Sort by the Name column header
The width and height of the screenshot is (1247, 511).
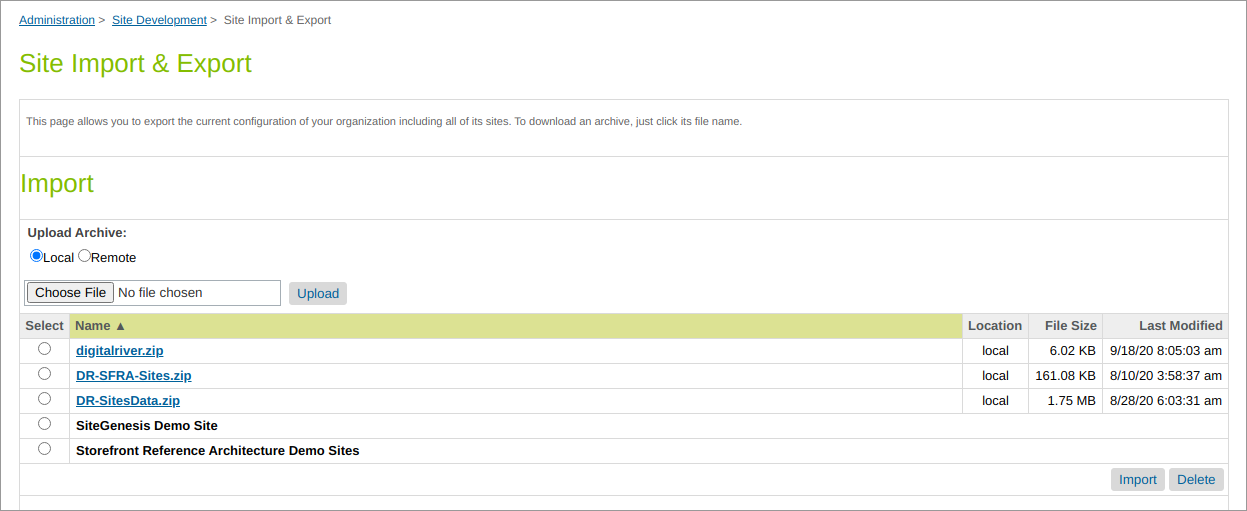coord(100,326)
